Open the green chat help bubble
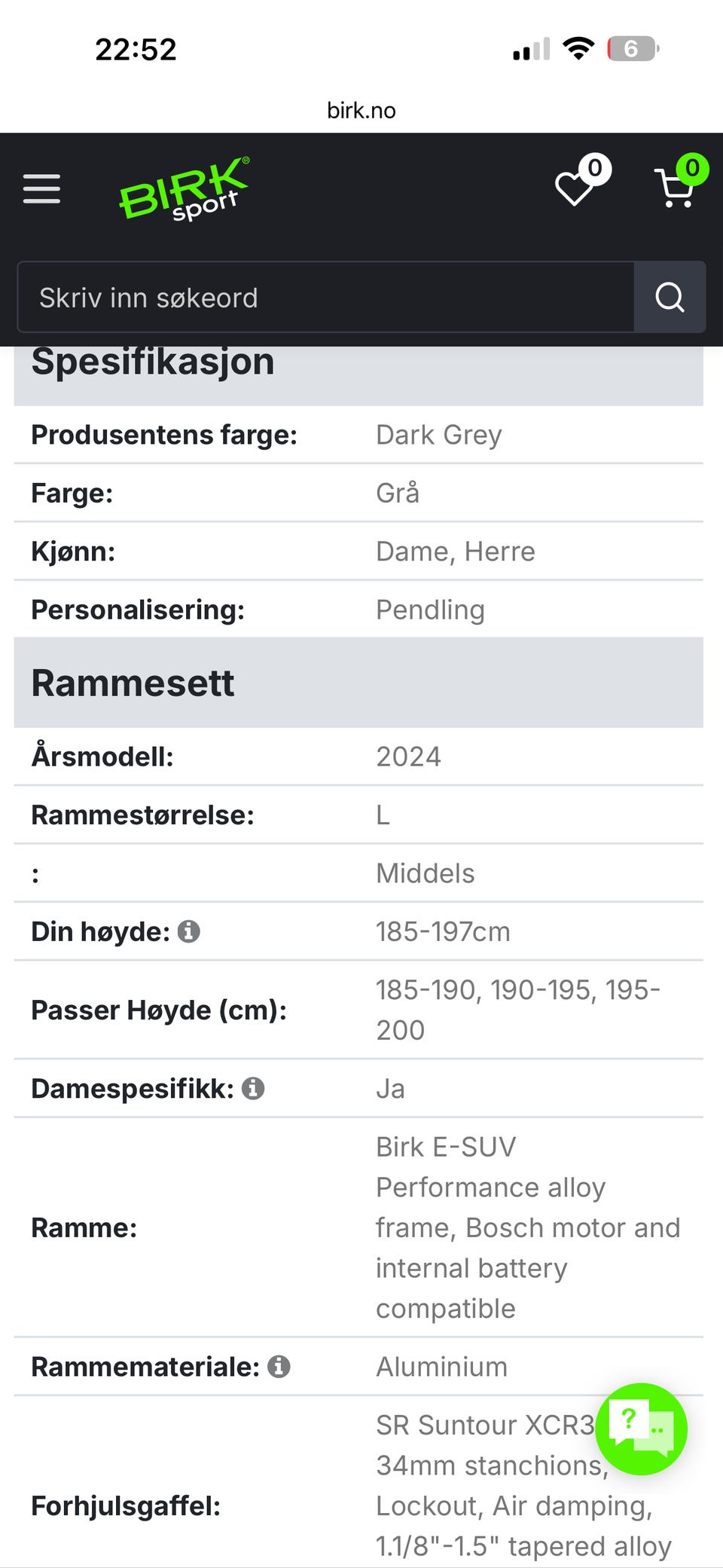 [x=641, y=1429]
